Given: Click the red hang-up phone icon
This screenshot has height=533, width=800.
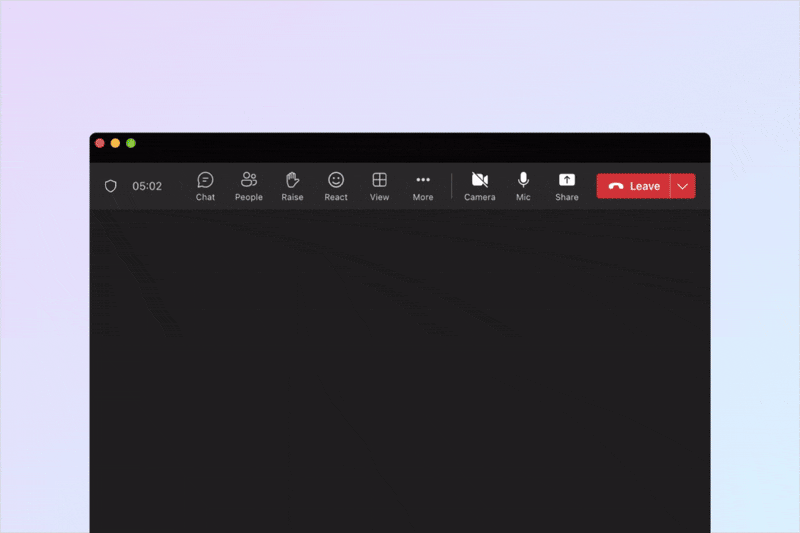Looking at the screenshot, I should click(616, 186).
